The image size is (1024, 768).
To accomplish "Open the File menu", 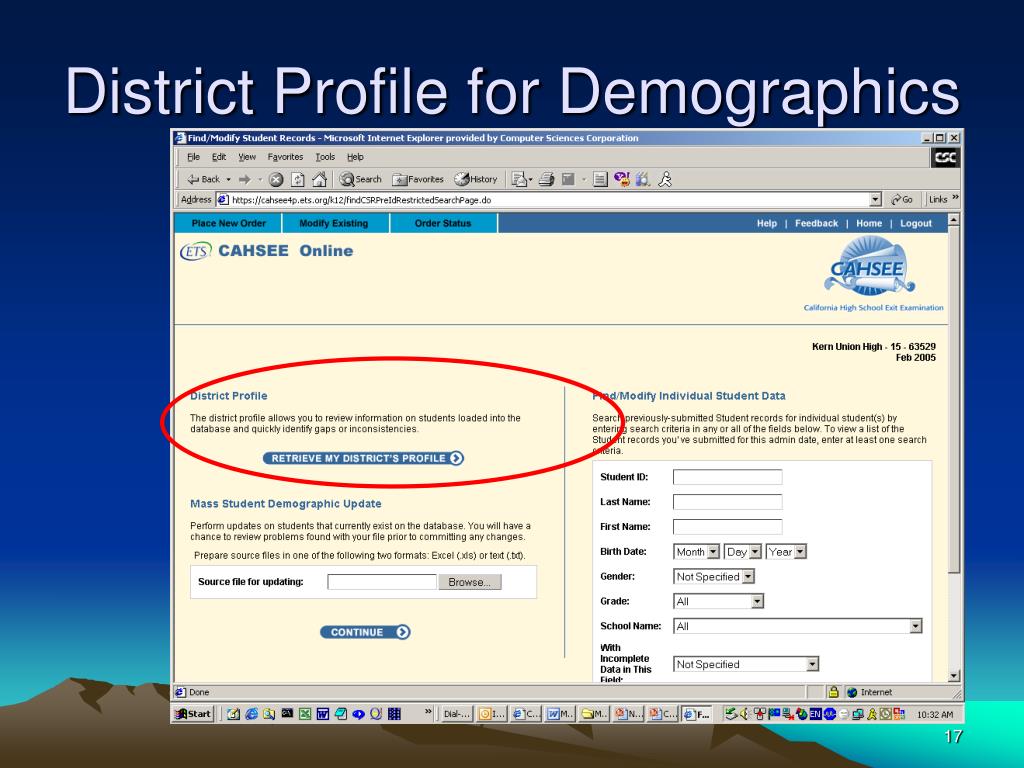I will (x=193, y=157).
